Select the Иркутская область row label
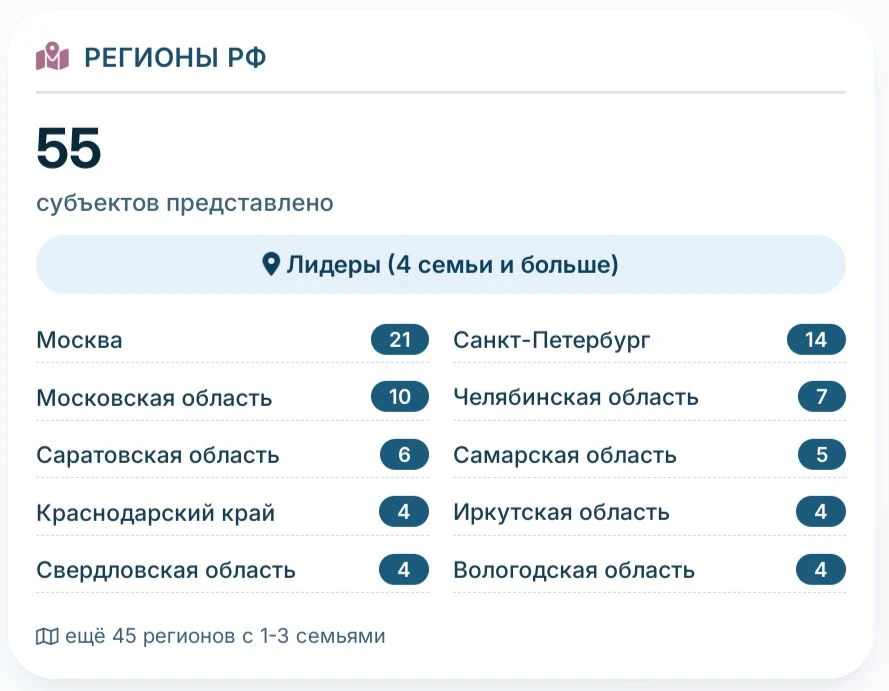 (561, 512)
